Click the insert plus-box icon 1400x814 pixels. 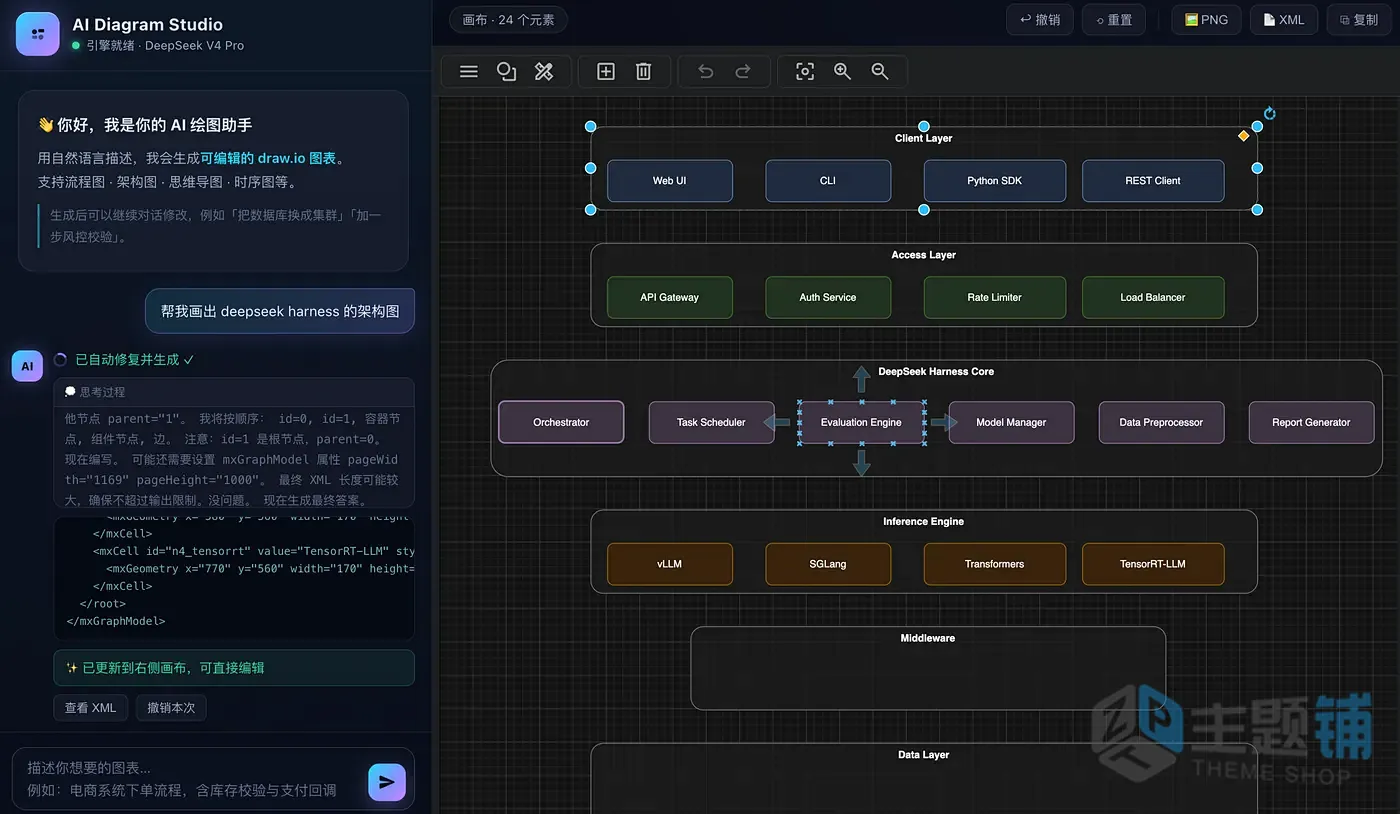tap(606, 71)
